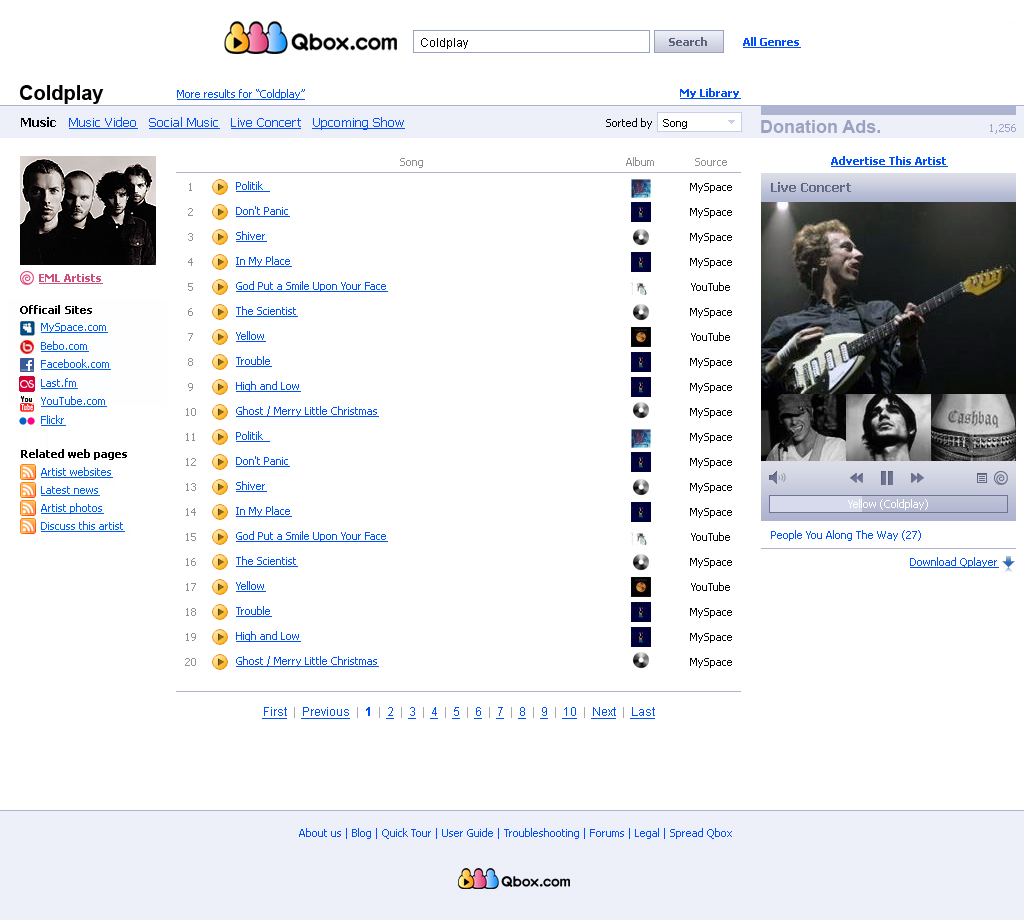Click RSS icon beside Discuss this artist
This screenshot has width=1024, height=920.
27,526
